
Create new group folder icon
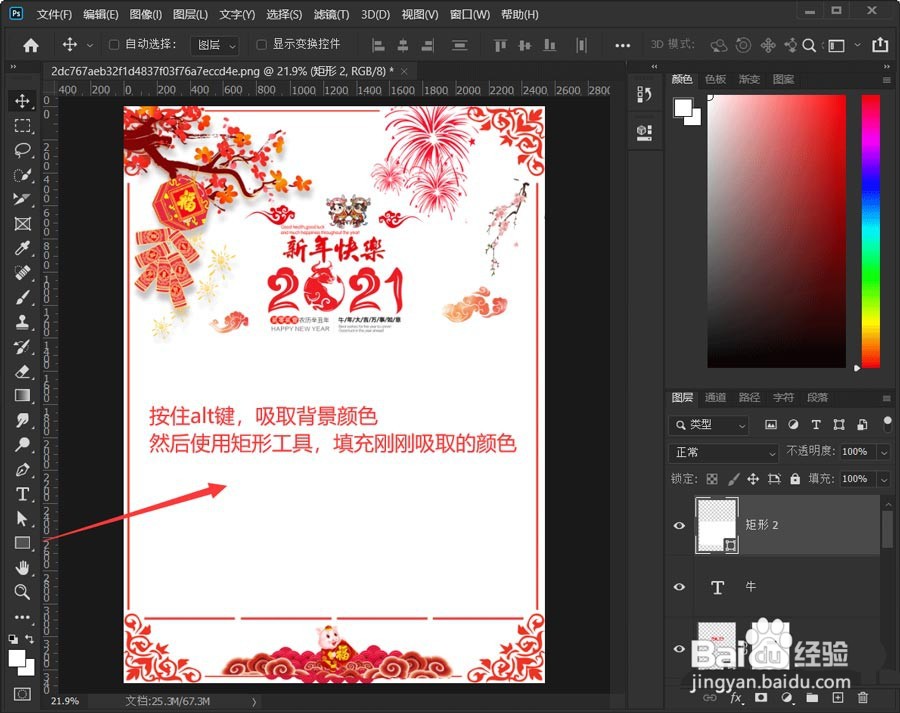[x=812, y=698]
